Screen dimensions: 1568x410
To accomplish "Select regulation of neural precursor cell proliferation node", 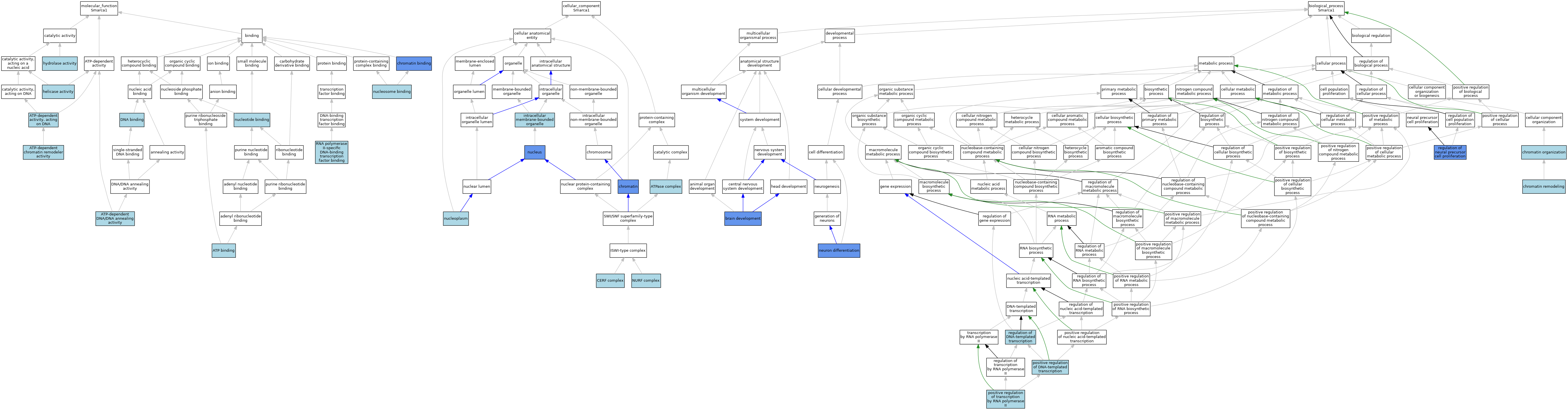I will 1450,152.
